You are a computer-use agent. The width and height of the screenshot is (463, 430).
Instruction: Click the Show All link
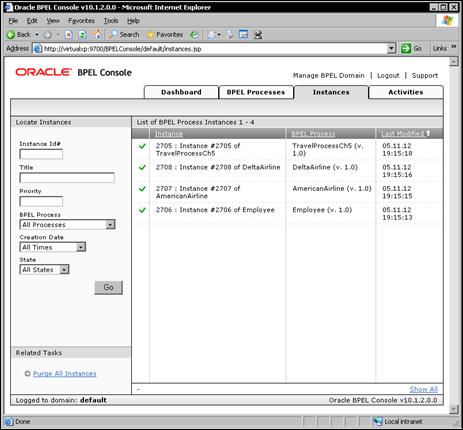tap(424, 389)
